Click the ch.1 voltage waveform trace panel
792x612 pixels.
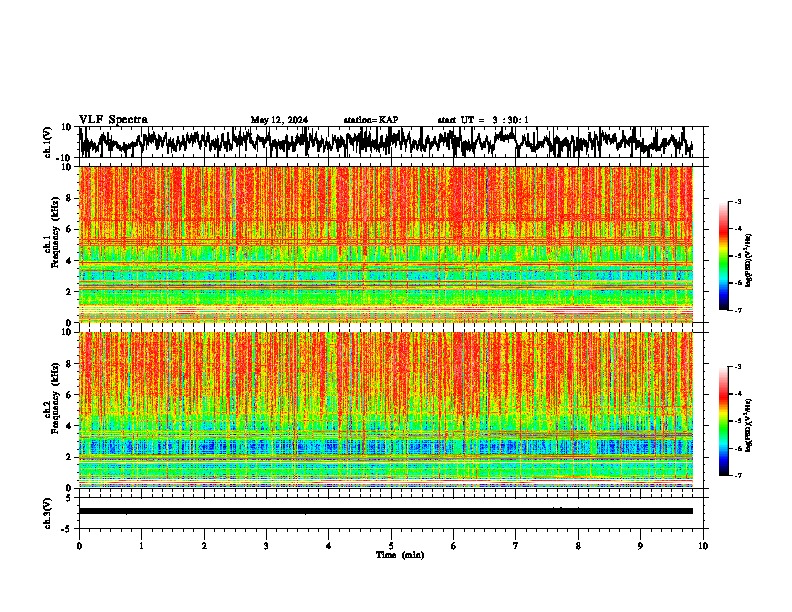(391, 142)
